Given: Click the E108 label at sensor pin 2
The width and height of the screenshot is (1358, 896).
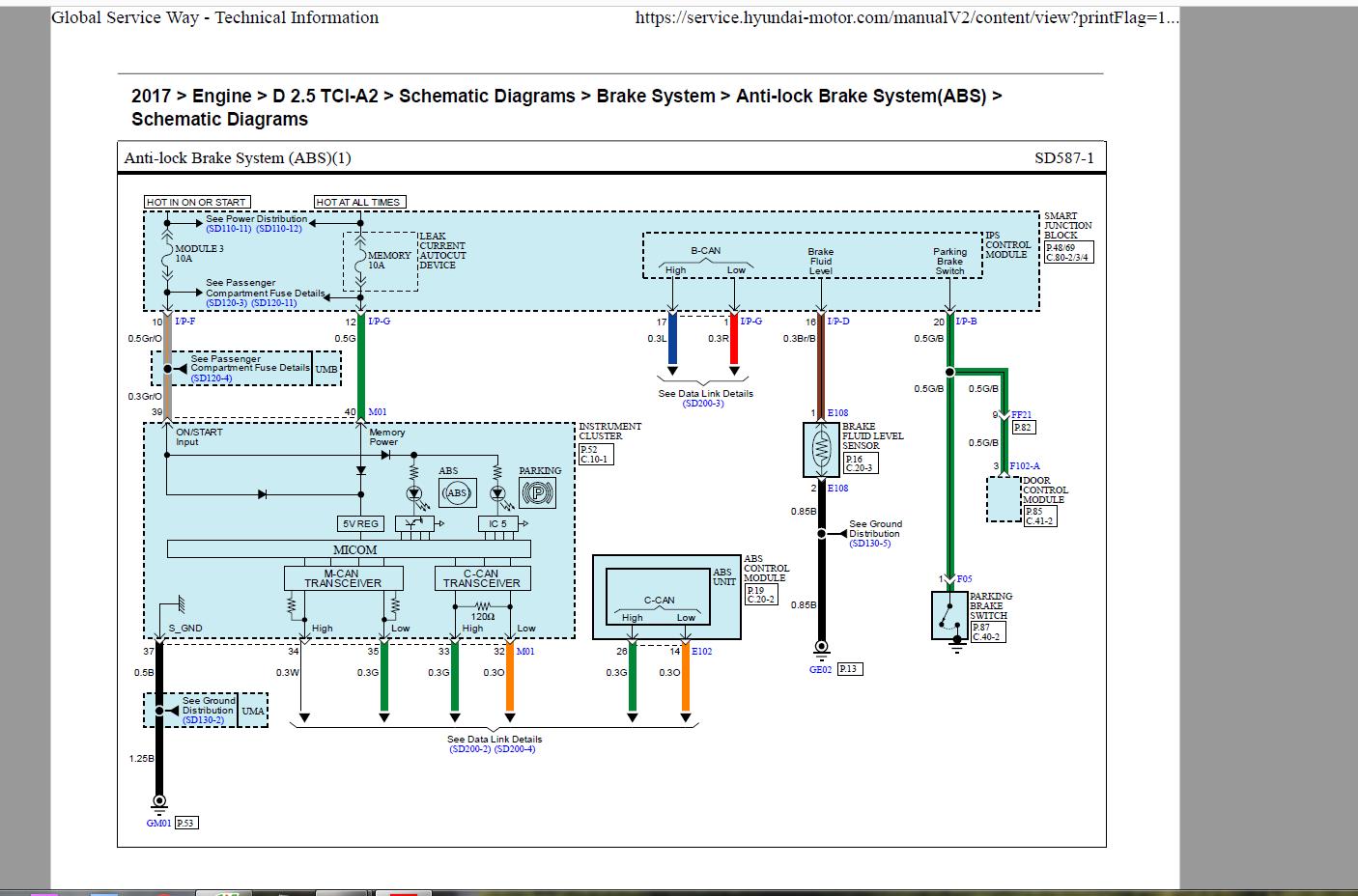Looking at the screenshot, I should [x=838, y=489].
